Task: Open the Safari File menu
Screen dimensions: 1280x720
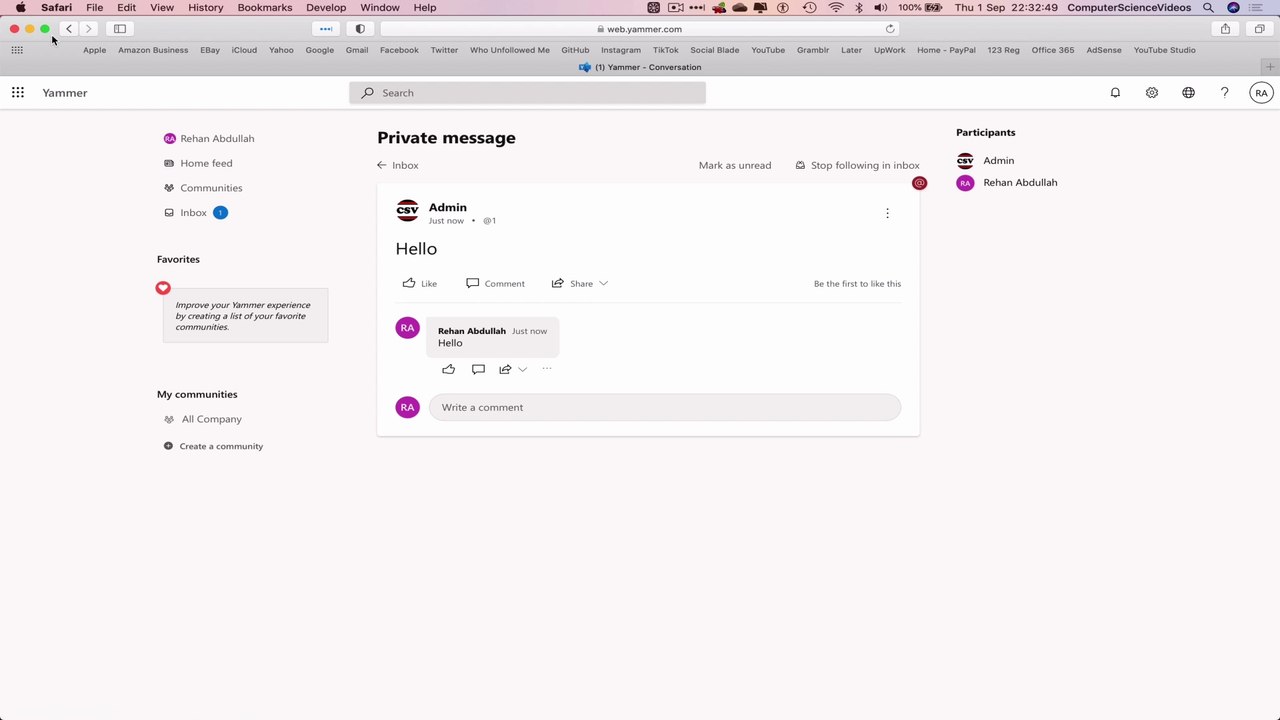Action: tap(94, 7)
